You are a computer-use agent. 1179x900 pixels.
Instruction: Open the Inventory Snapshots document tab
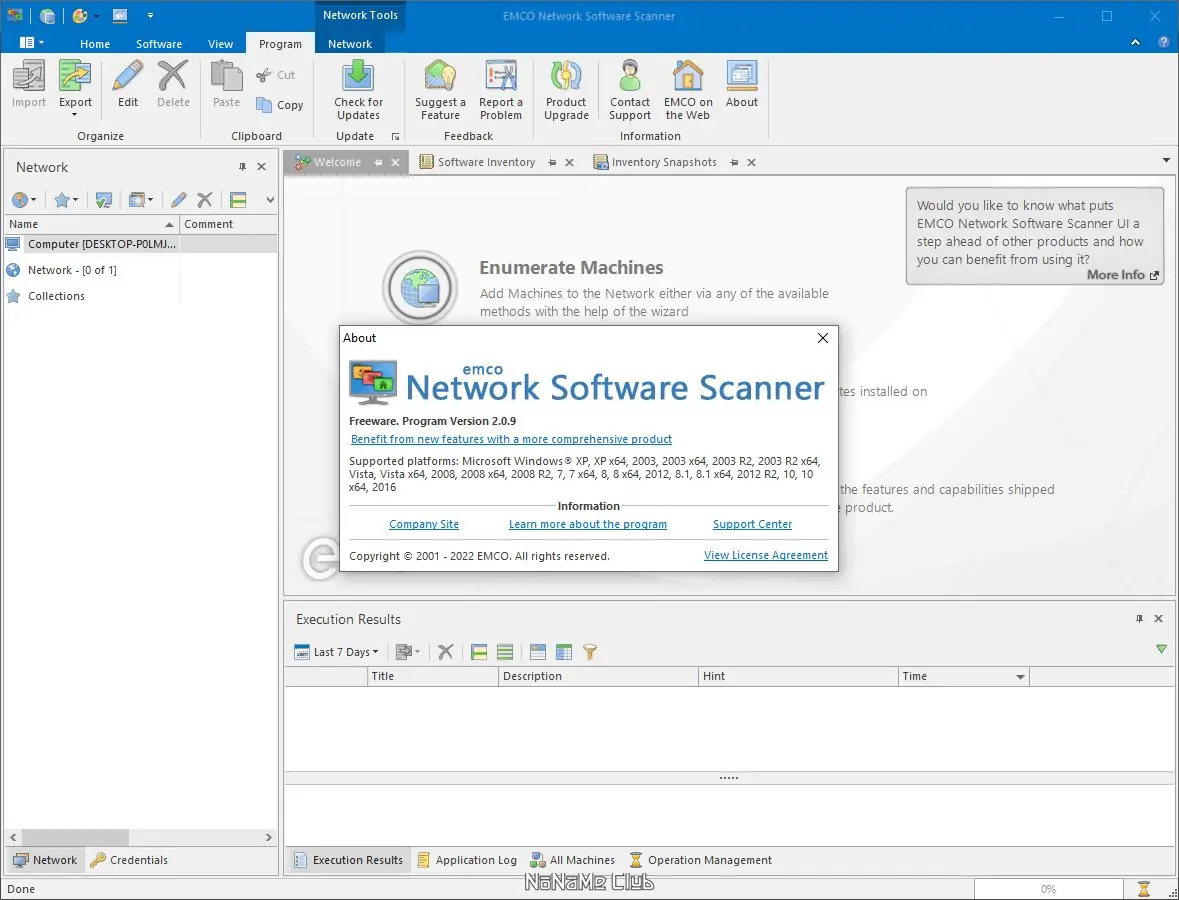[x=664, y=162]
